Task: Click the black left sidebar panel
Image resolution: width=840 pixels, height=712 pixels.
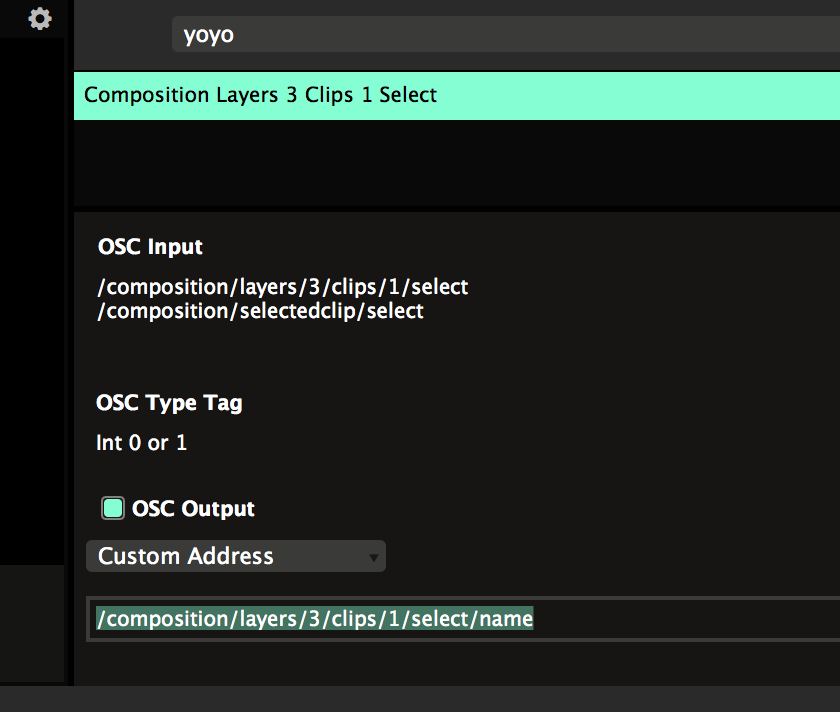Action: 32,300
